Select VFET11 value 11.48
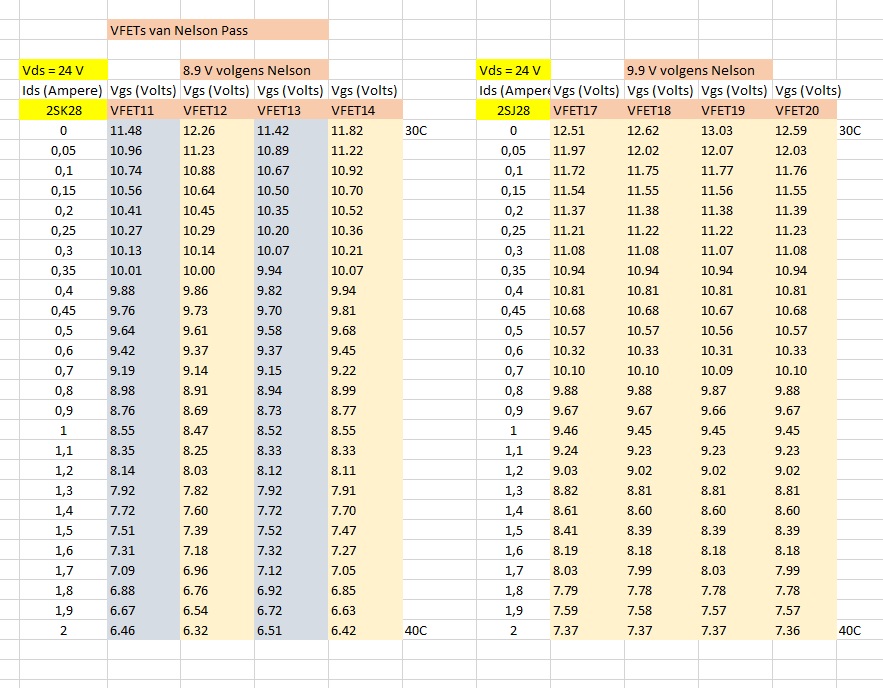The image size is (883, 688). point(144,131)
